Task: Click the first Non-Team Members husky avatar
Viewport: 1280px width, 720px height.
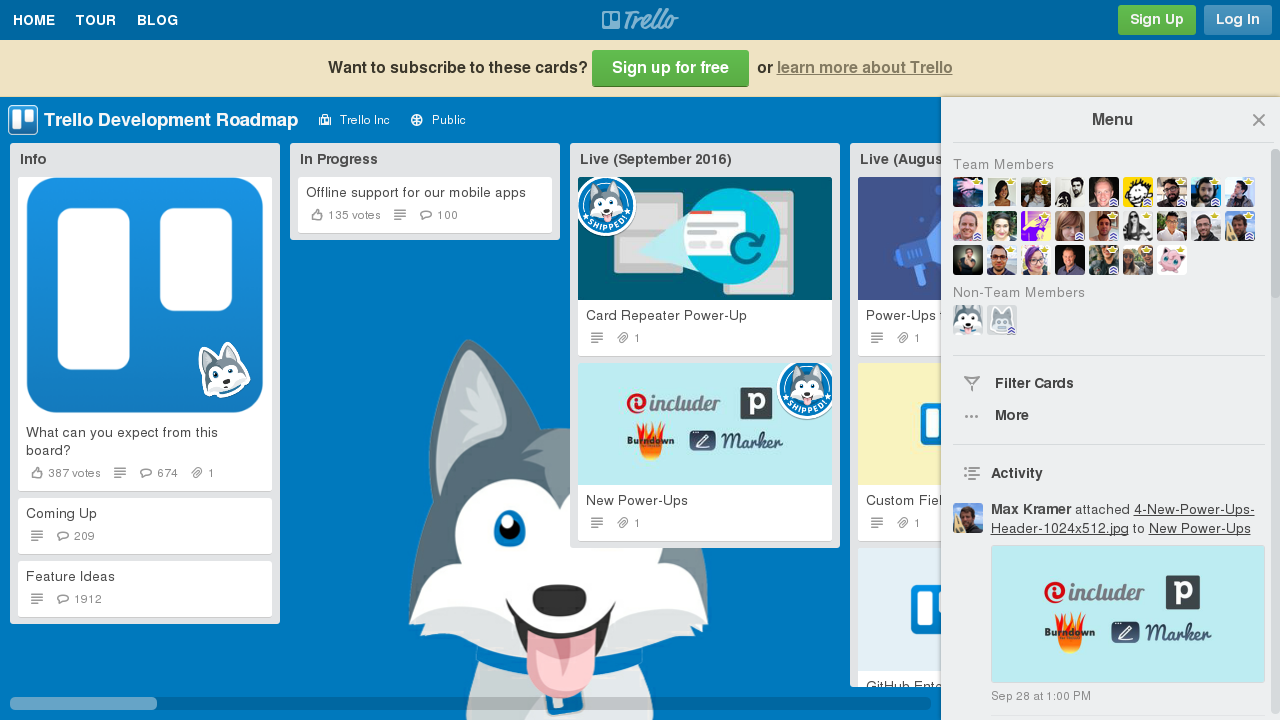Action: pyautogui.click(x=968, y=320)
